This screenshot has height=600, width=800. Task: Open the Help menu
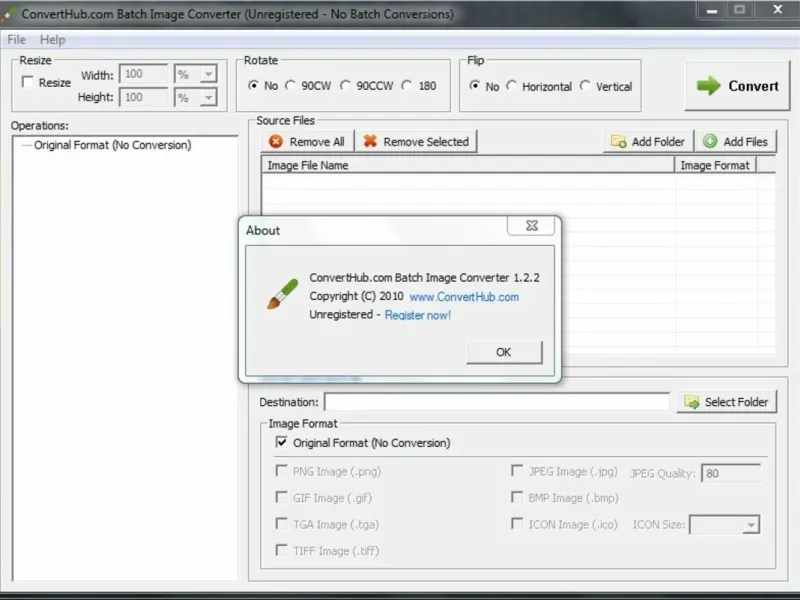53,40
